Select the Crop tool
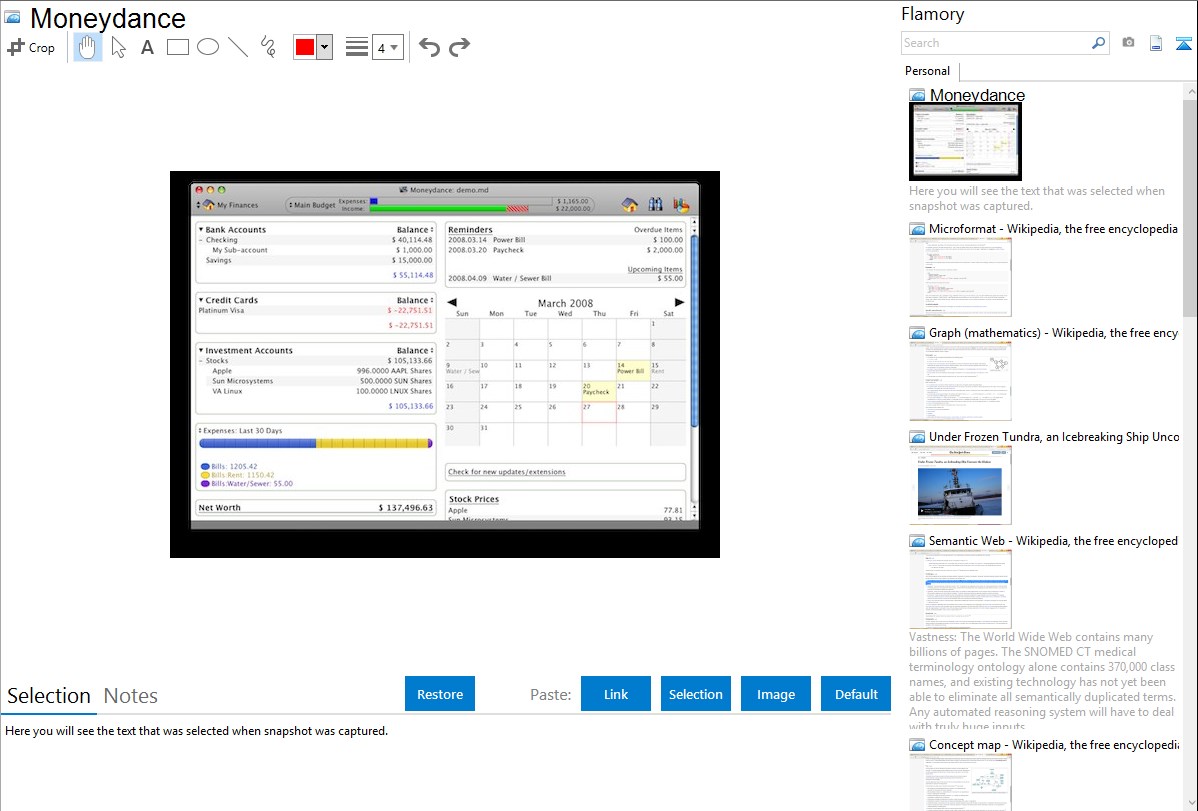Viewport: 1198px width, 811px height. (x=31, y=47)
